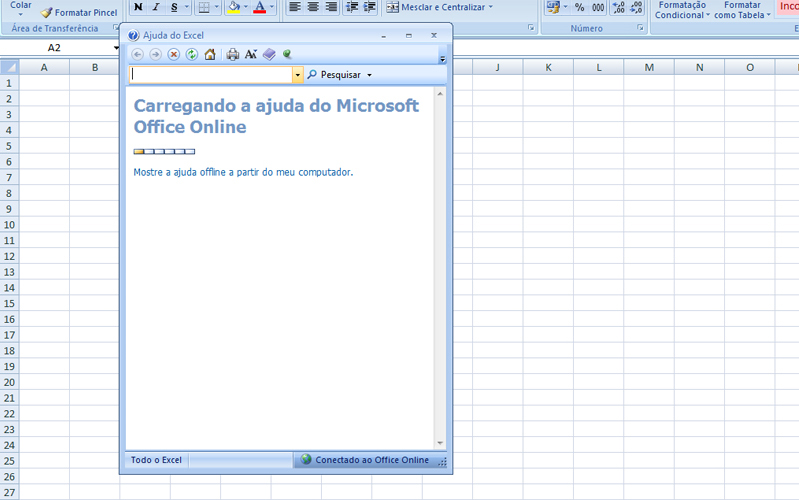Viewport: 799px width, 500px height.
Task: Decrease cell indent
Action: coord(352,7)
